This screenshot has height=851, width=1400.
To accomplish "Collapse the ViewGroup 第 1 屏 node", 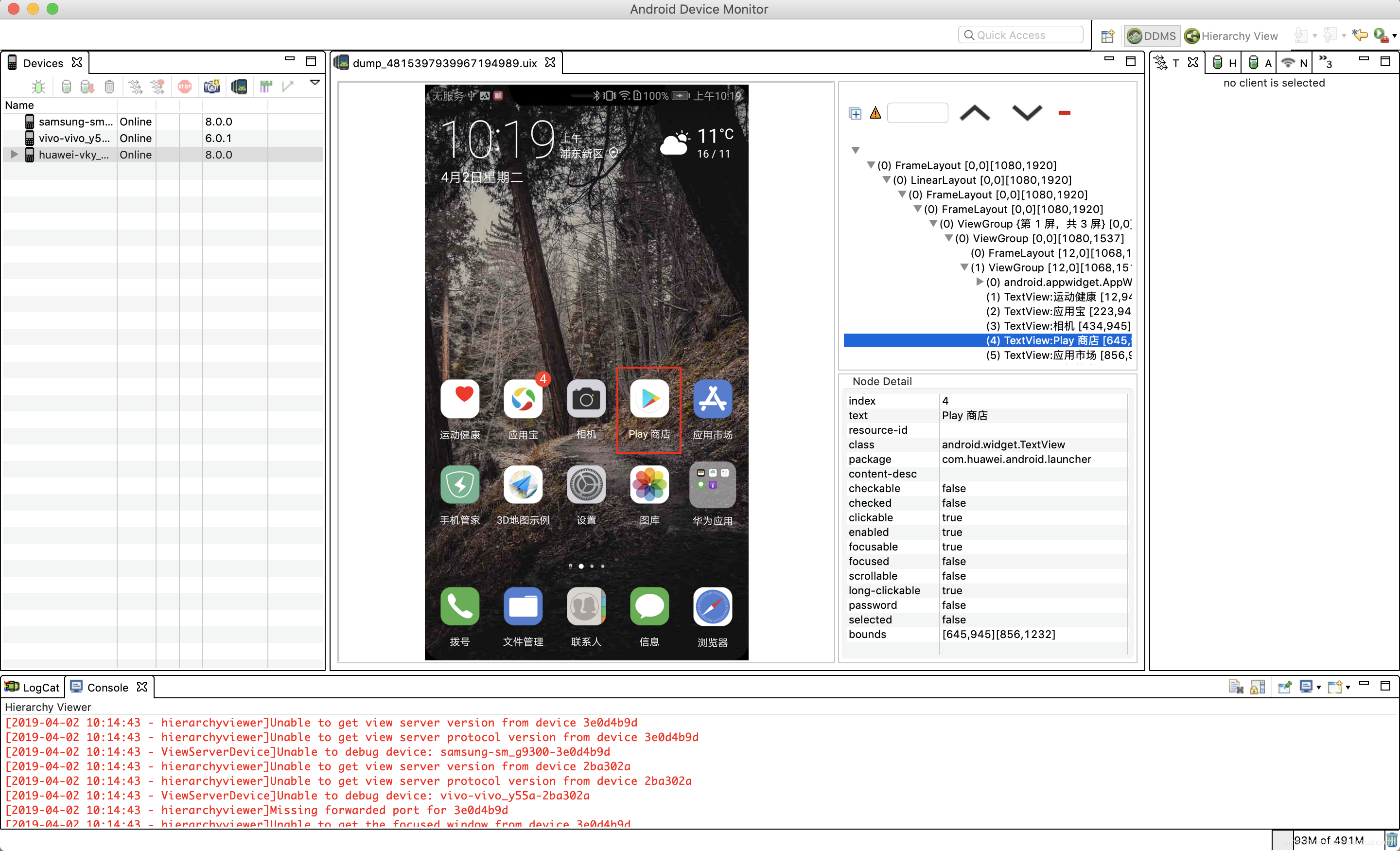I will point(932,223).
